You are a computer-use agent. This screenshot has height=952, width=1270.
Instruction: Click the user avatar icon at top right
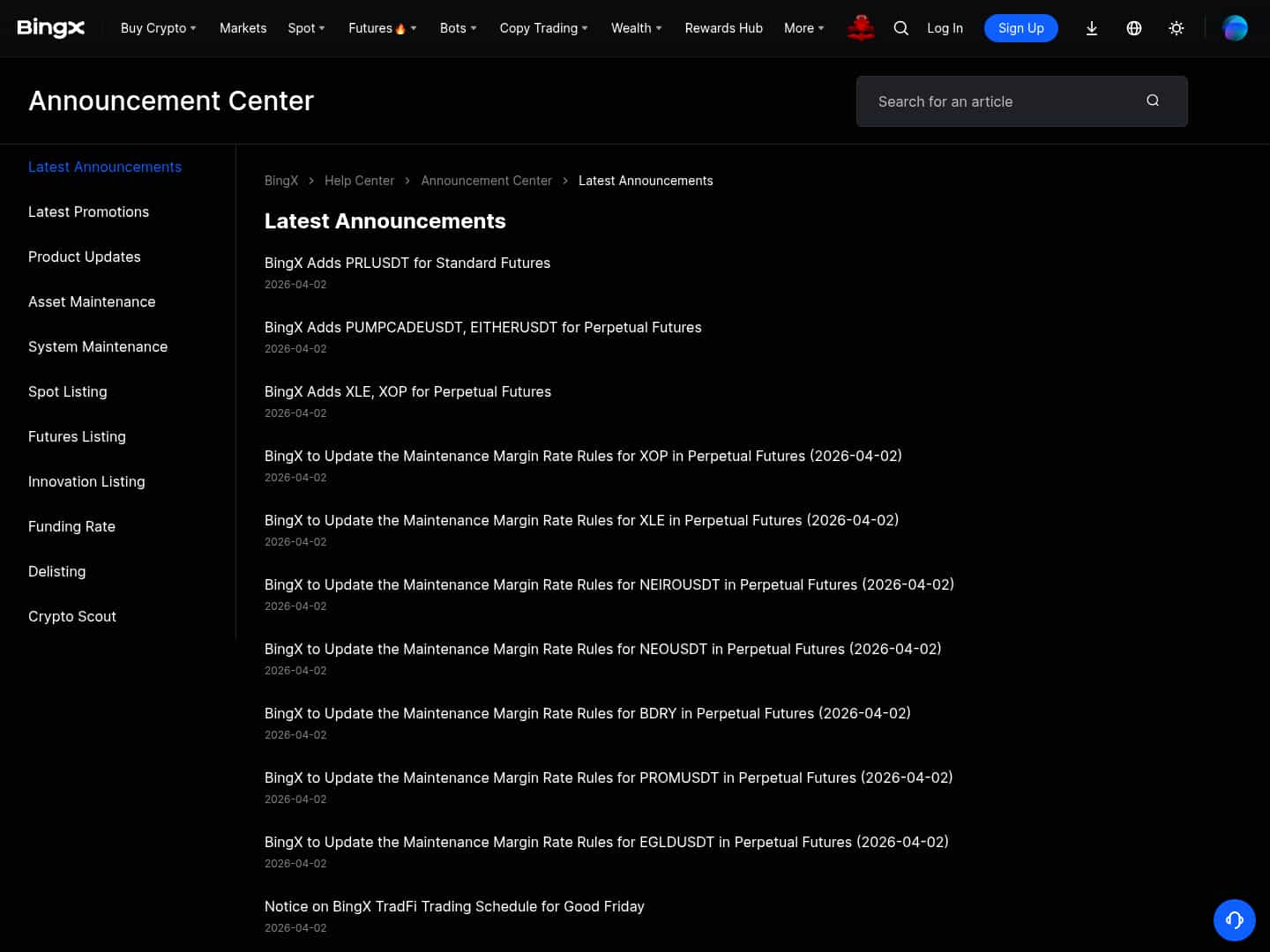point(1236,28)
